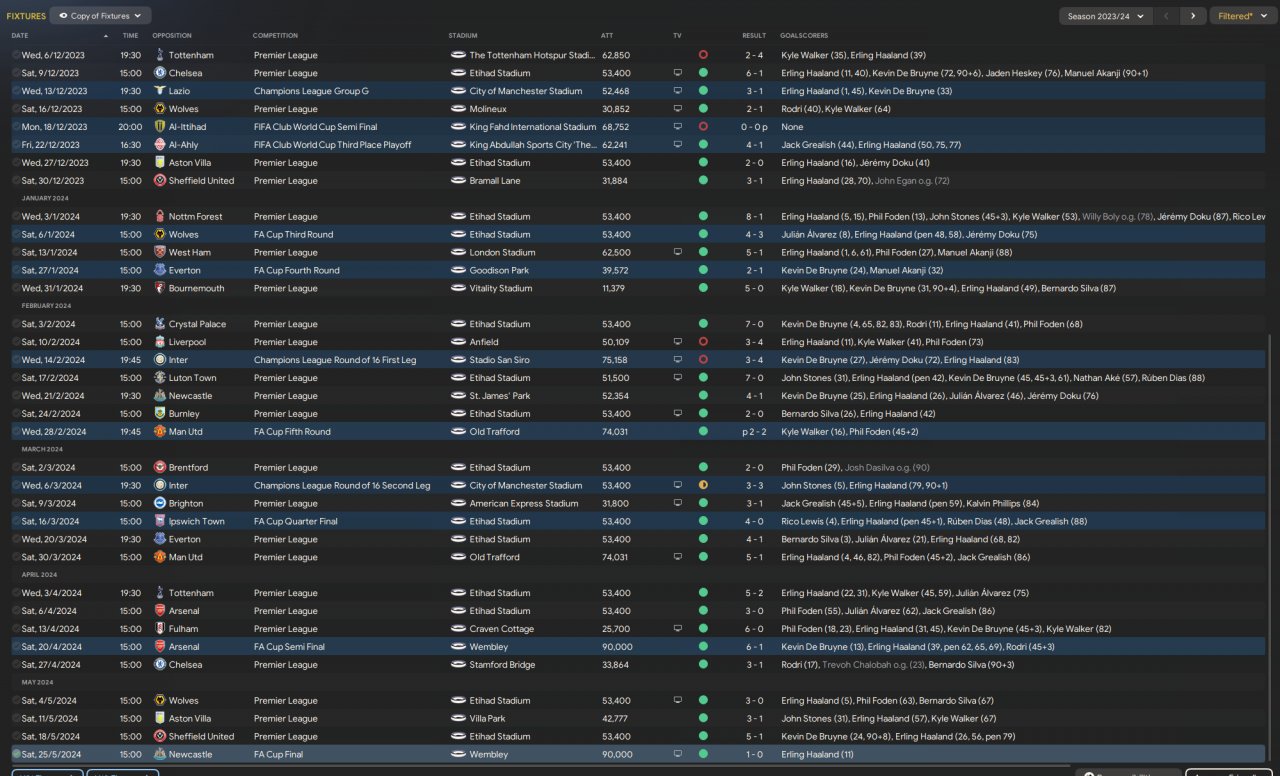The image size is (1280, 776).
Task: Sort by the Att column header
Action: (x=607, y=36)
